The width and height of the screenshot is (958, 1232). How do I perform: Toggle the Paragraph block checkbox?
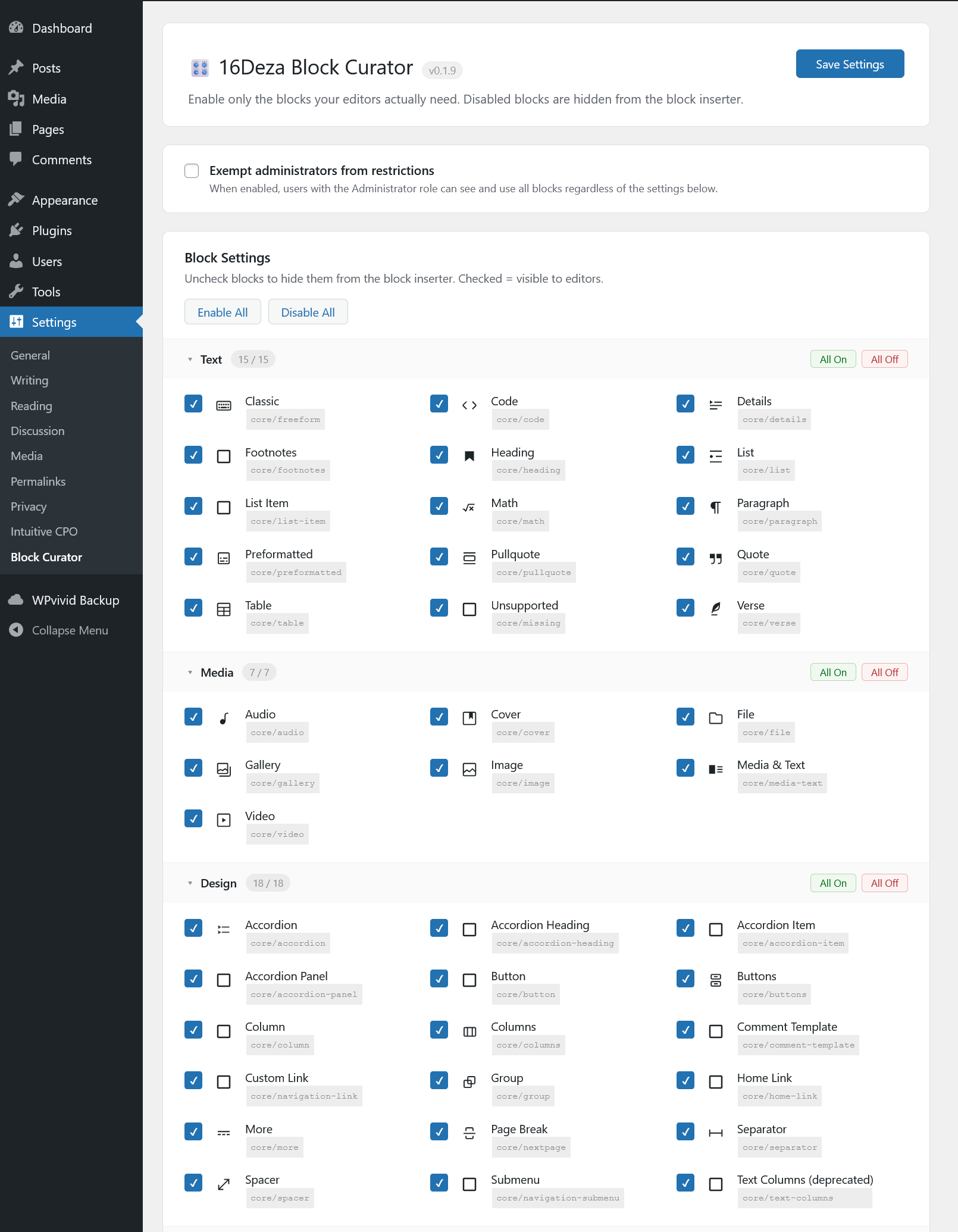pos(685,506)
